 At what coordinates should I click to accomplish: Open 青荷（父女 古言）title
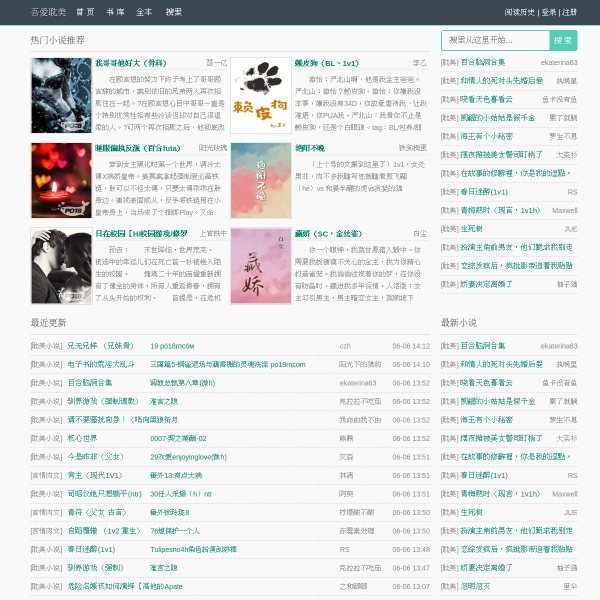click(x=97, y=512)
